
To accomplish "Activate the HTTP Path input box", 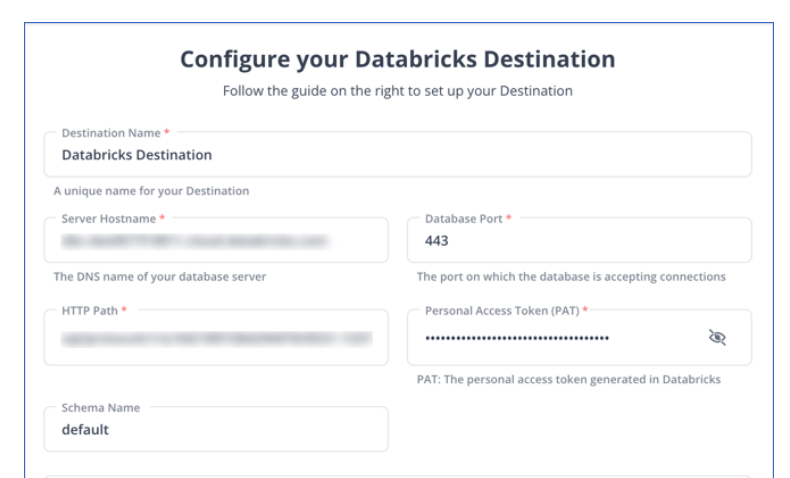I will pyautogui.click(x=216, y=337).
